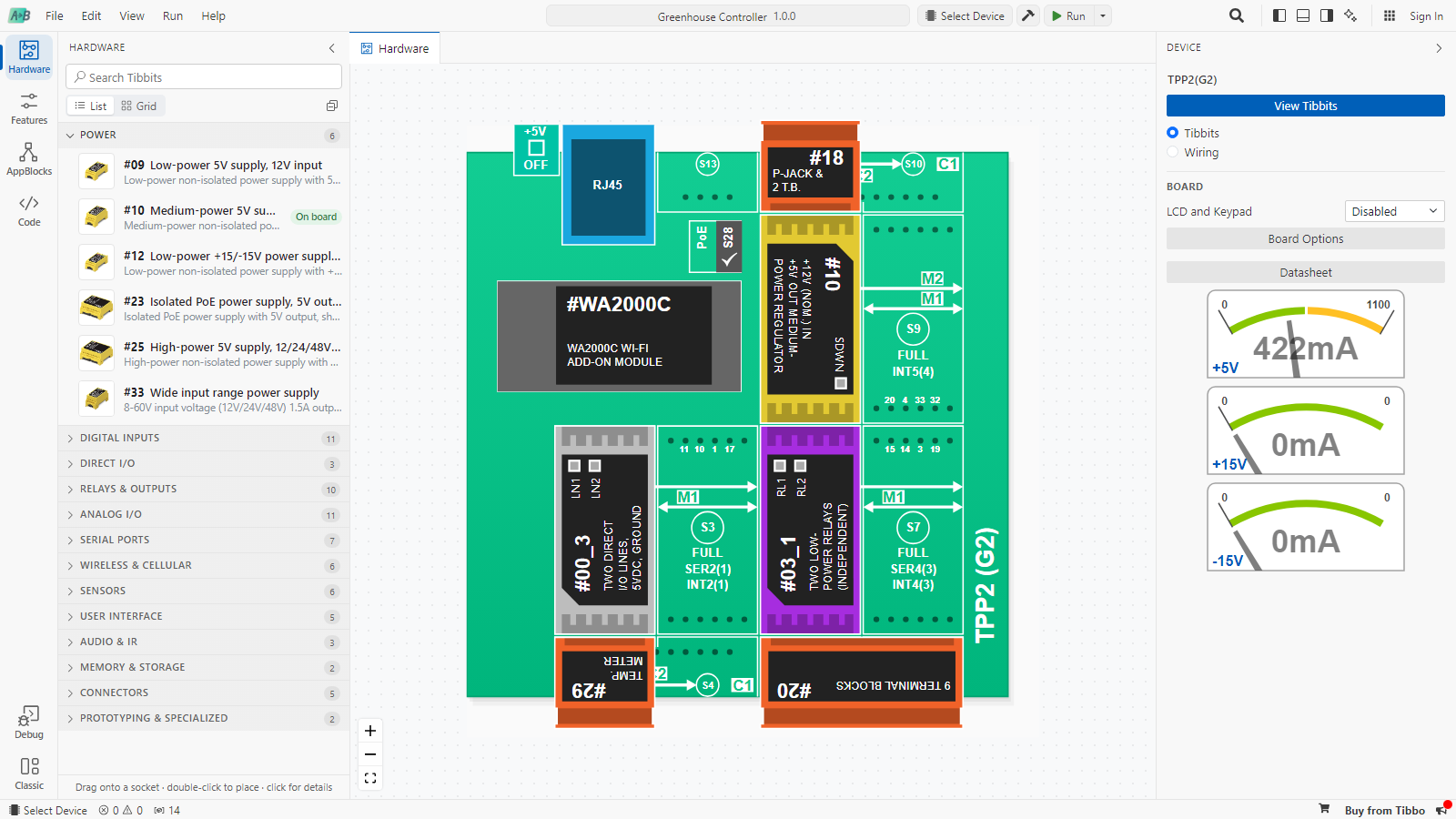The width and height of the screenshot is (1456, 819).
Task: Open the AppBlocks sidebar view
Action: point(29,158)
